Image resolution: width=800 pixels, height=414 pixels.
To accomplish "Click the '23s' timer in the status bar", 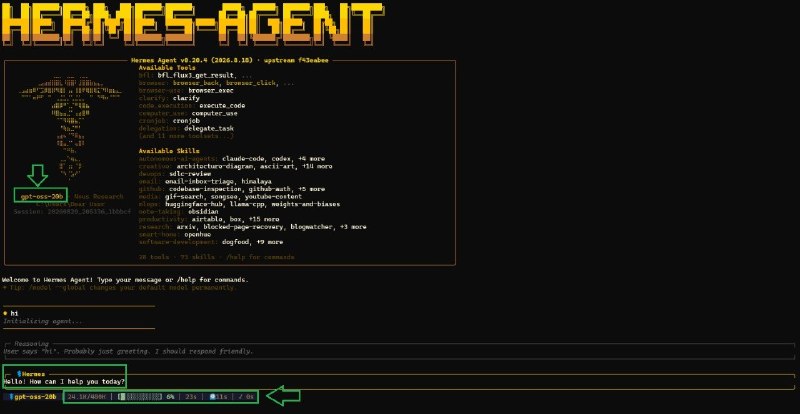I will [191, 397].
